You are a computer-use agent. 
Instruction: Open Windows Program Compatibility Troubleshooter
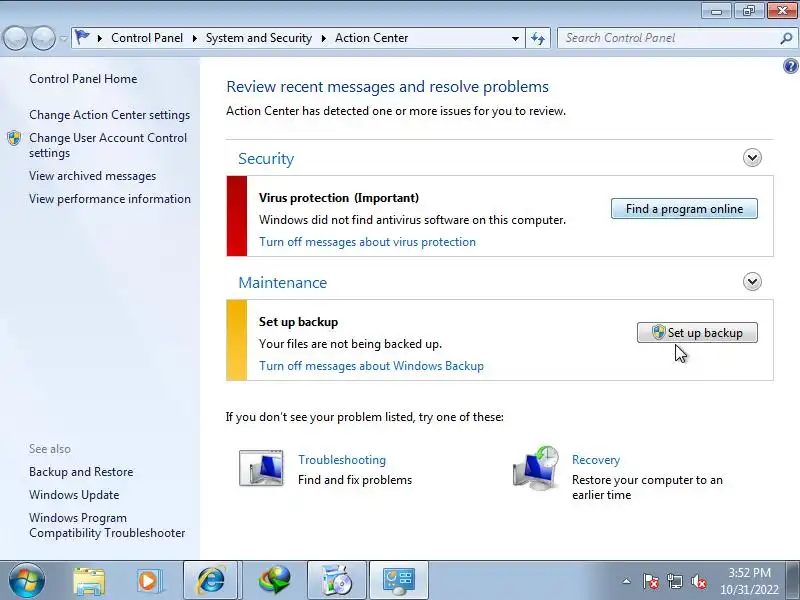(x=107, y=525)
